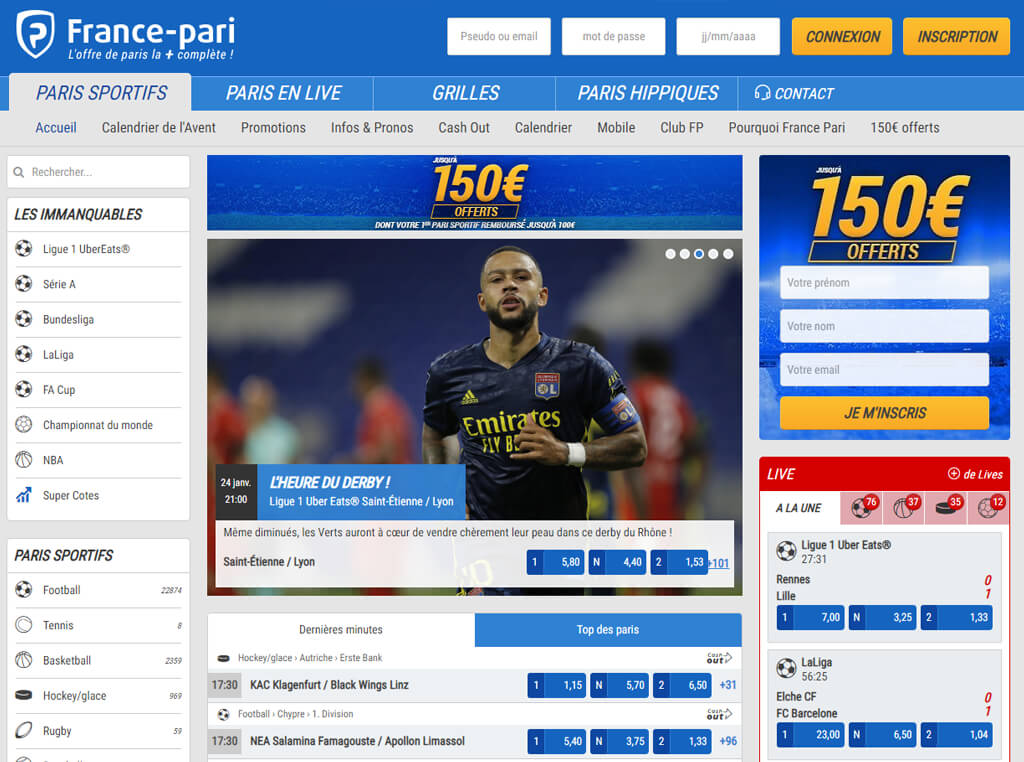The width and height of the screenshot is (1024, 762).
Task: Switch to Dernières minutes tab
Action: point(341,629)
